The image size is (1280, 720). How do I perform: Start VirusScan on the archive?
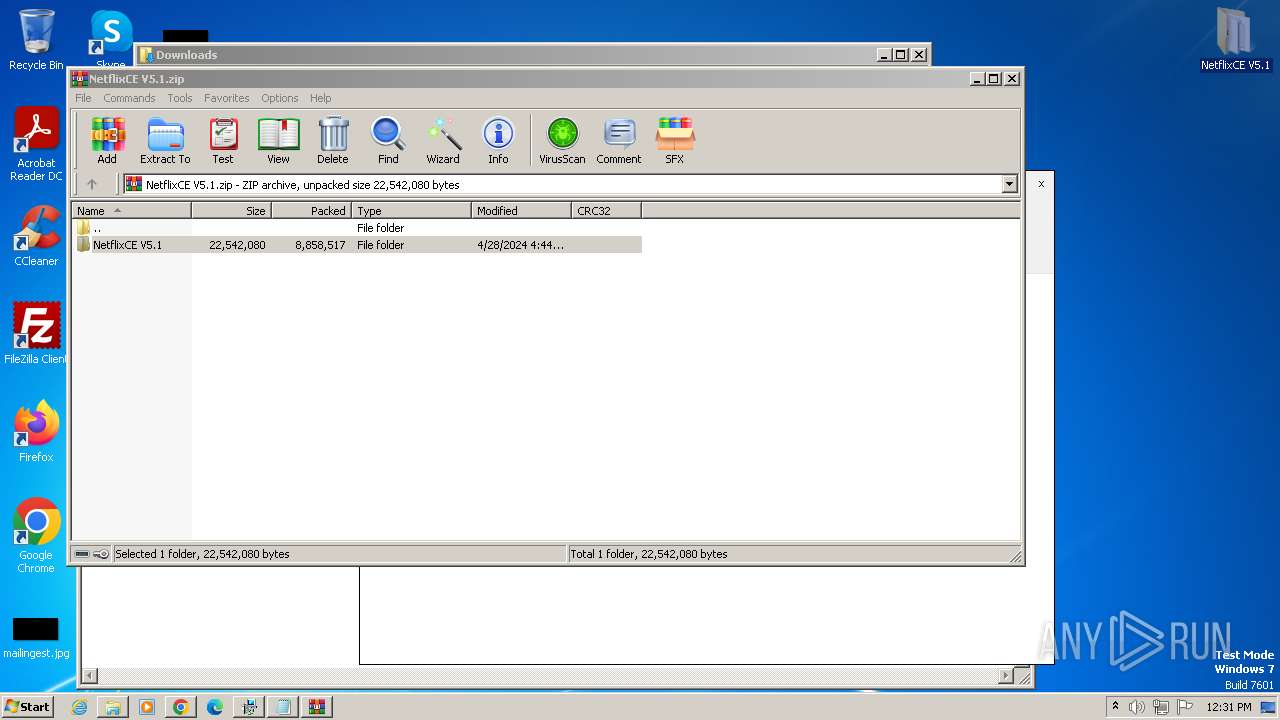pos(562,140)
